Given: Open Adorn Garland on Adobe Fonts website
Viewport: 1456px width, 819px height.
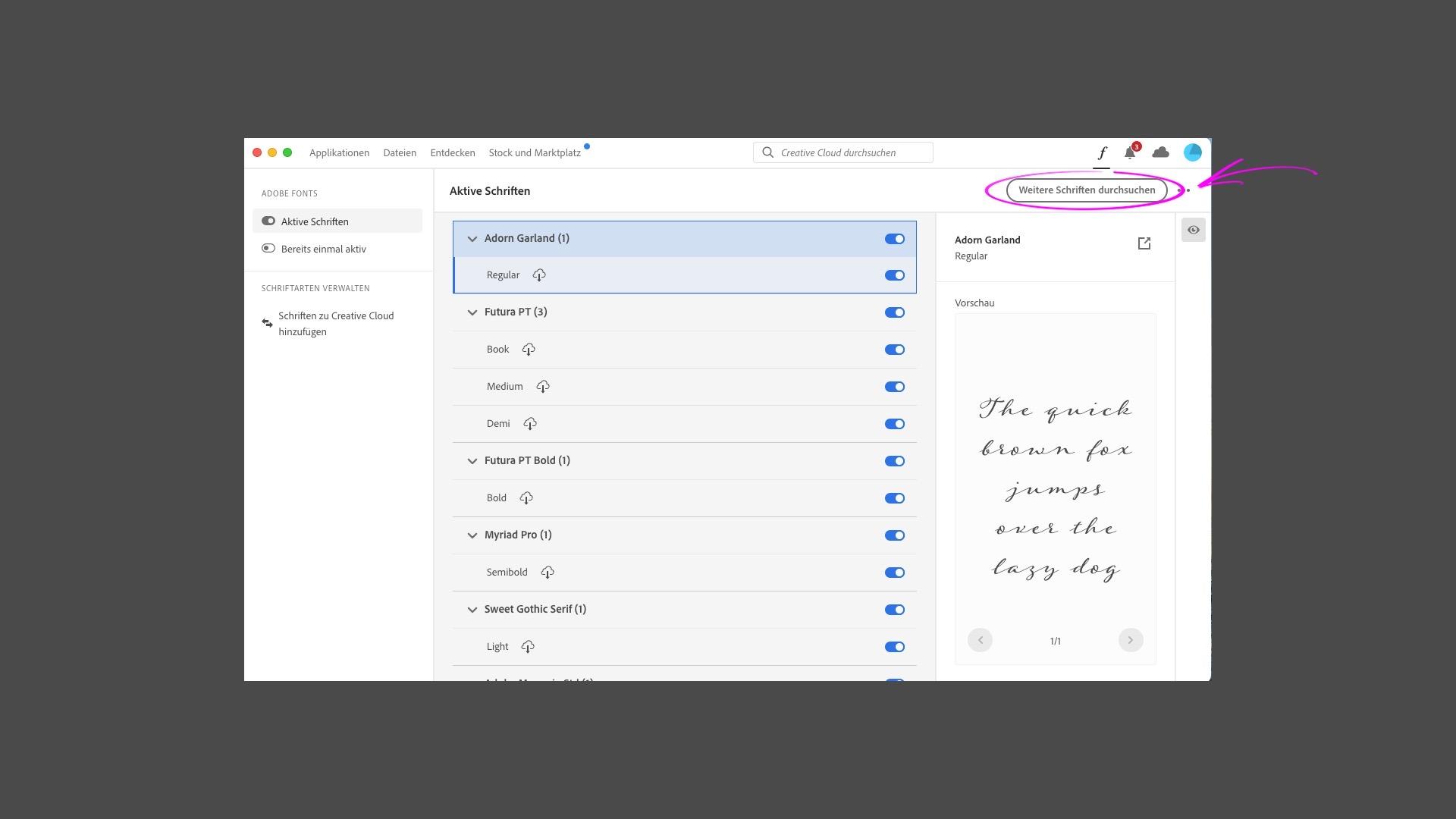Looking at the screenshot, I should click(1144, 243).
